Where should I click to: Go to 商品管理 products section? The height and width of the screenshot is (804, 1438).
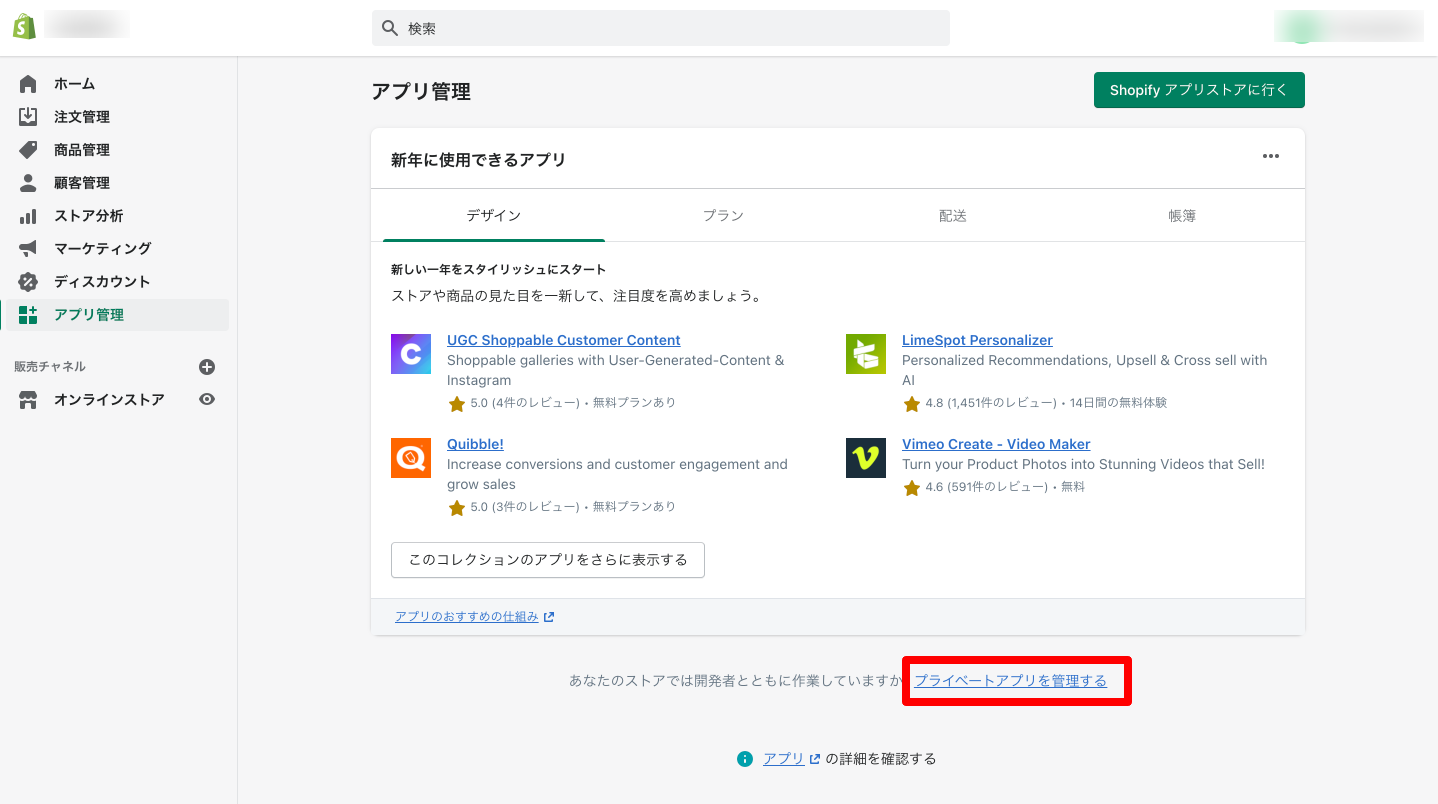(x=81, y=150)
